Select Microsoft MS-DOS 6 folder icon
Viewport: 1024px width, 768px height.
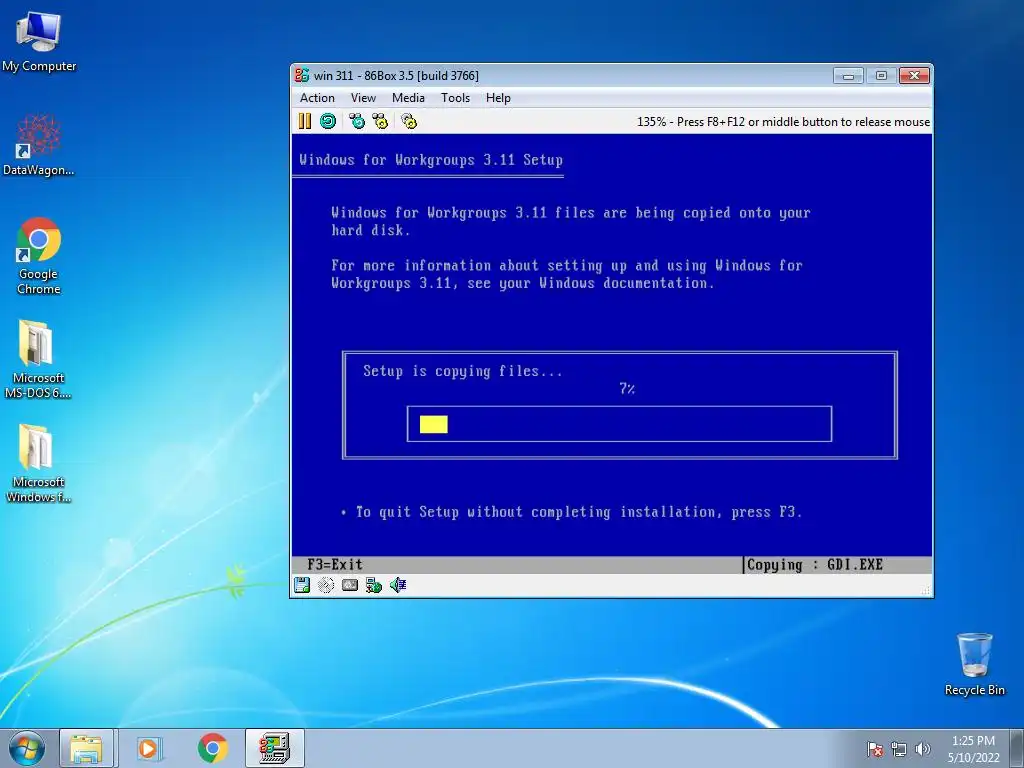click(x=38, y=359)
